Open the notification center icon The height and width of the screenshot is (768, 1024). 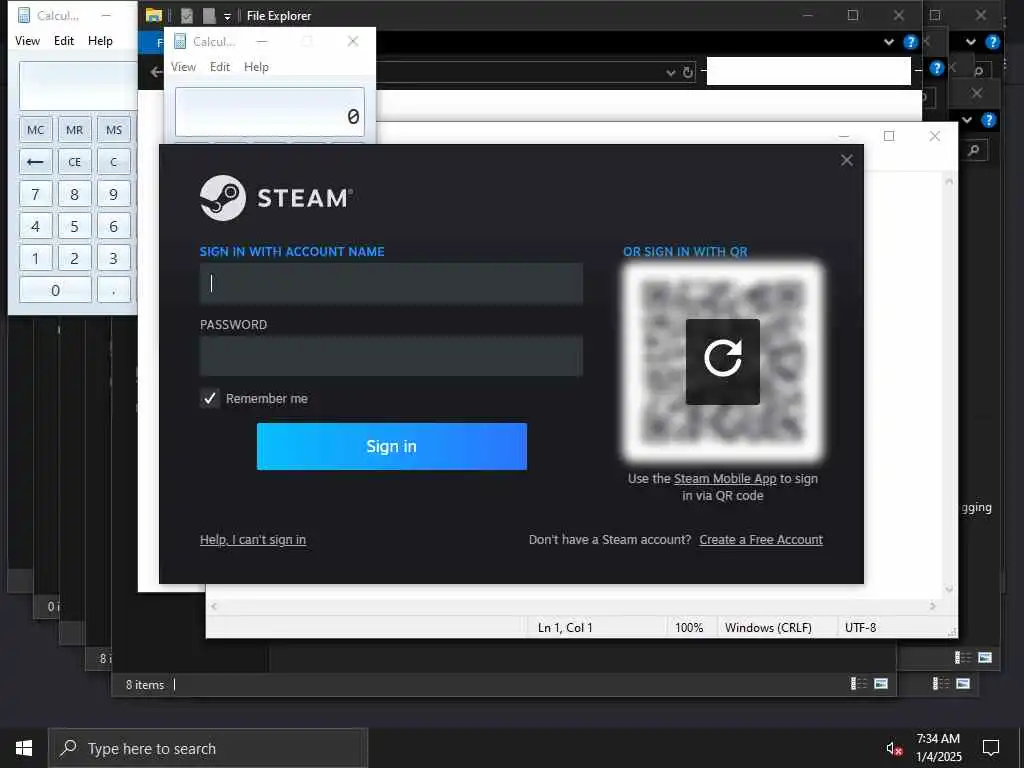coord(991,748)
